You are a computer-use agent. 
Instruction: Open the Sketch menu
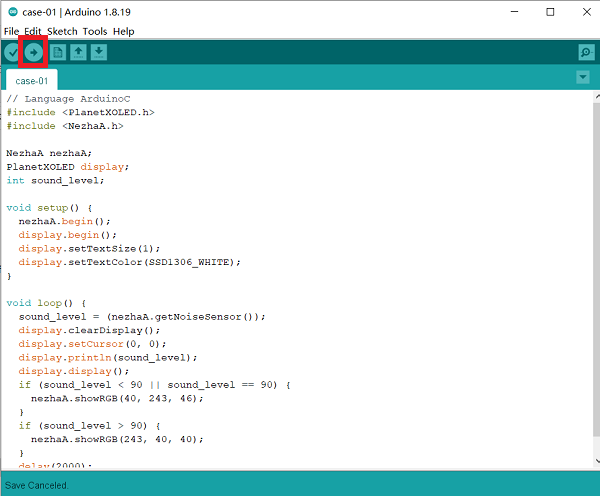coord(62,31)
